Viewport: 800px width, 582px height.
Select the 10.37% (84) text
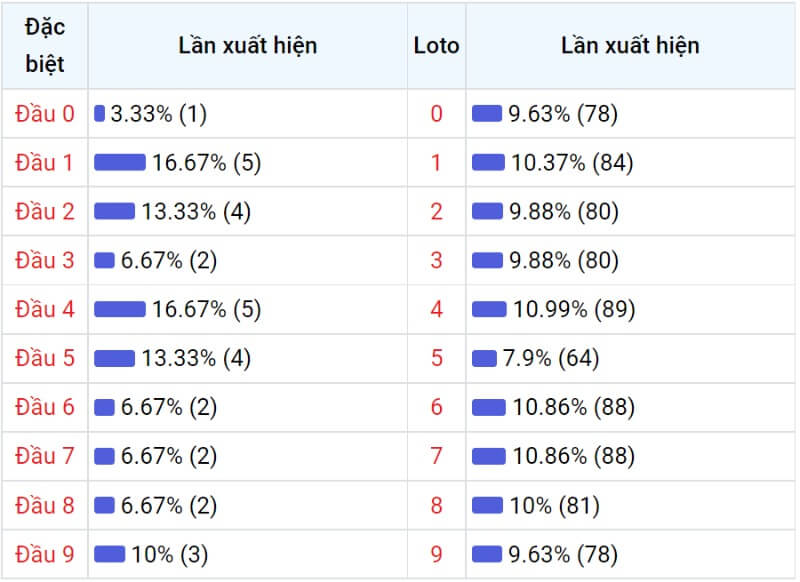pyautogui.click(x=572, y=163)
